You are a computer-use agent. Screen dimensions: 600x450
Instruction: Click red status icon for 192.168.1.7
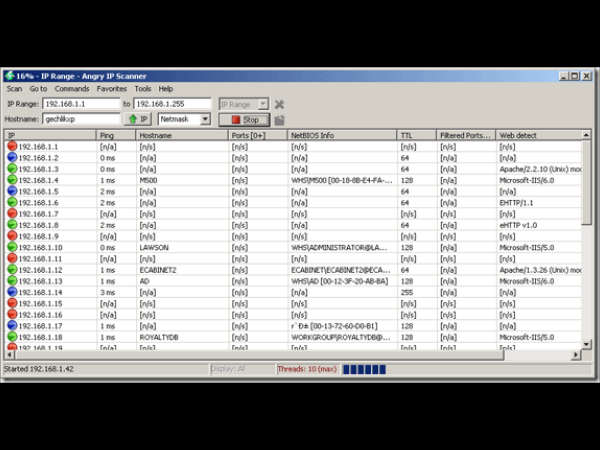12,214
